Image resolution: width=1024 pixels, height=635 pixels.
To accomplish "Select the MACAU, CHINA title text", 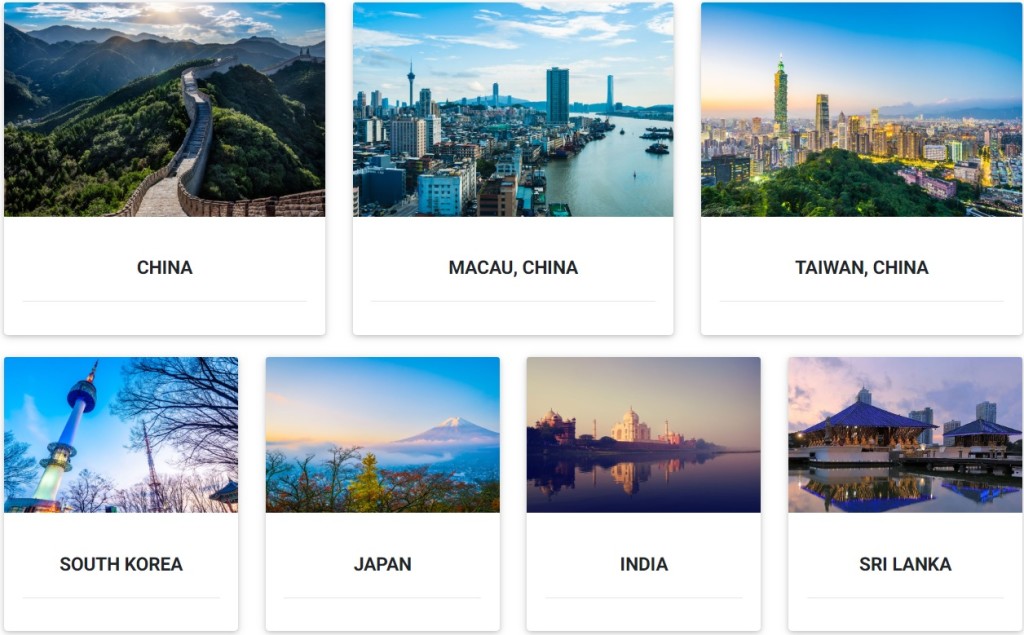I will [x=513, y=268].
